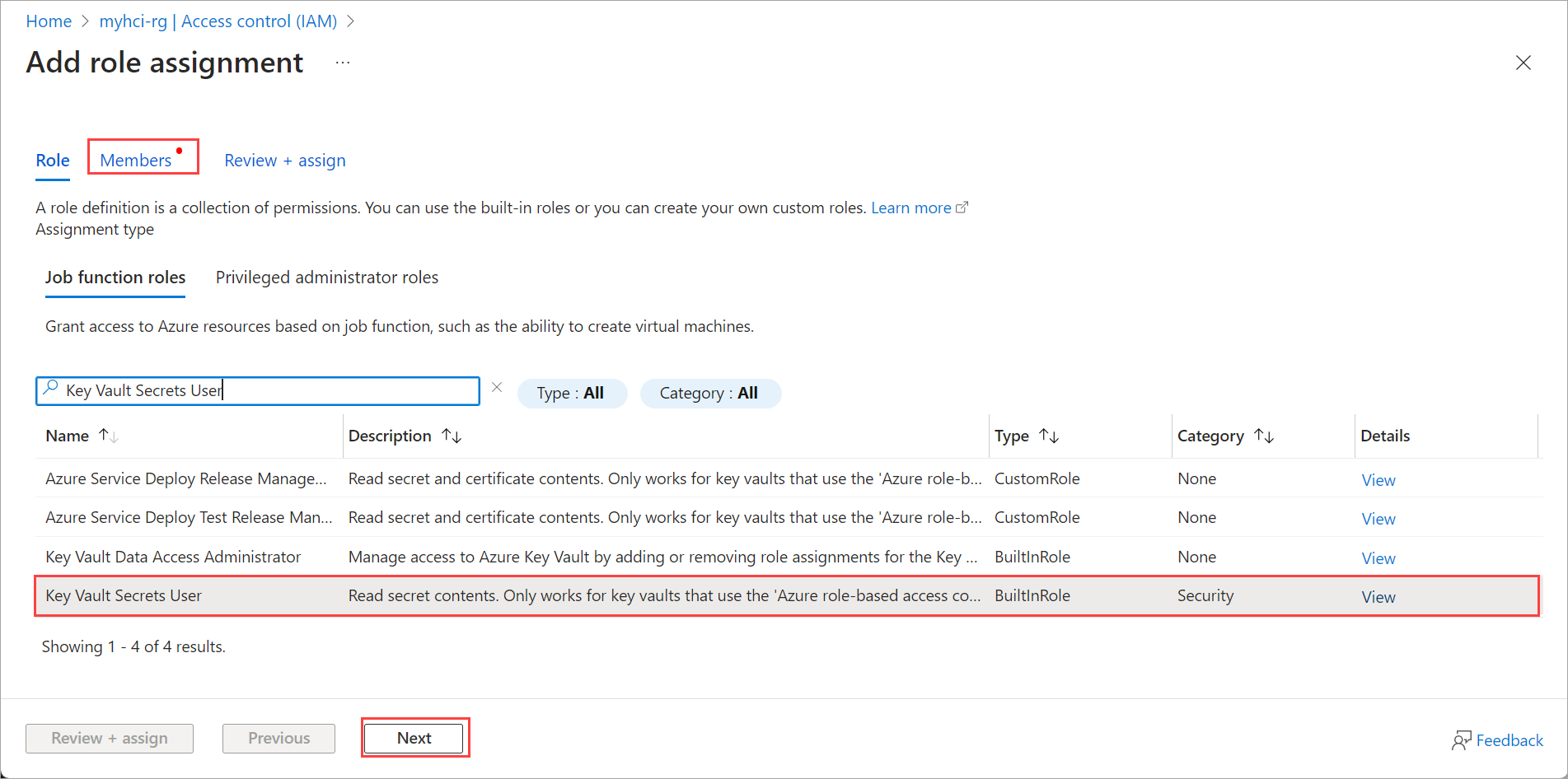1568x779 pixels.
Task: Switch to the Role tab
Action: 53,161
